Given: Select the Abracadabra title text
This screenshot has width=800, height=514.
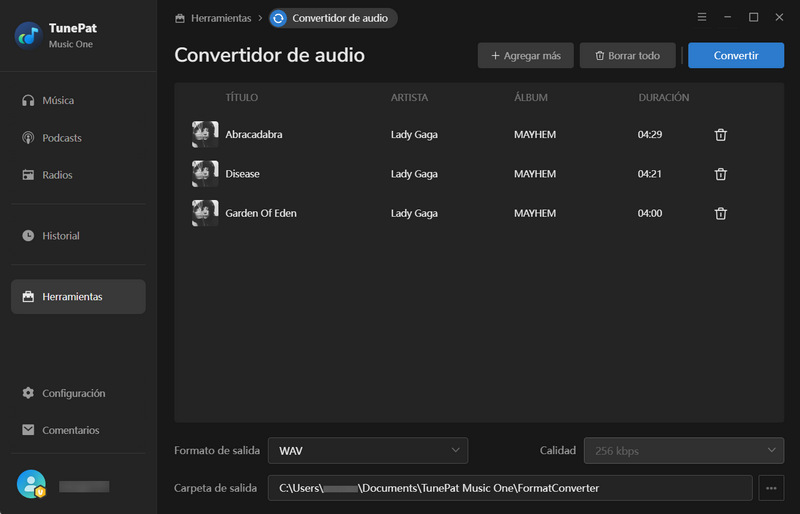Looking at the screenshot, I should coord(254,135).
